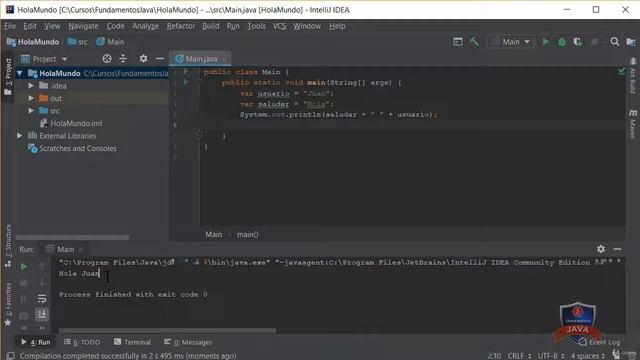
Task: Expand the src folder in the tree
Action: [x=31, y=111]
